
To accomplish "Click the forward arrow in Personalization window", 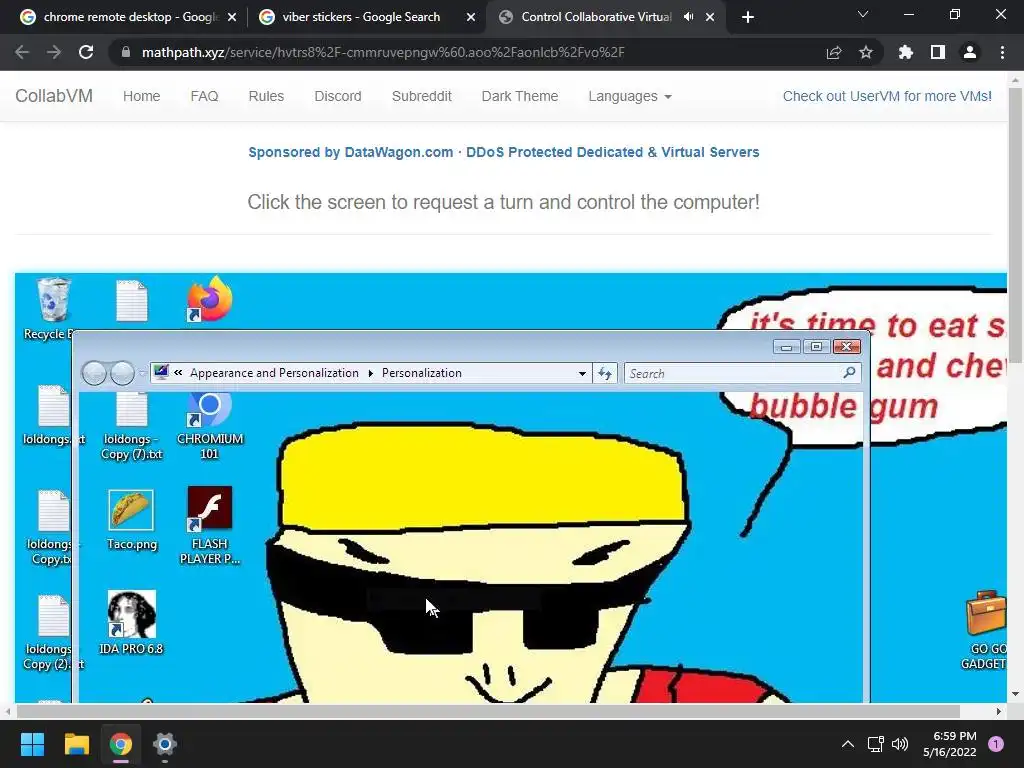I will click(122, 373).
